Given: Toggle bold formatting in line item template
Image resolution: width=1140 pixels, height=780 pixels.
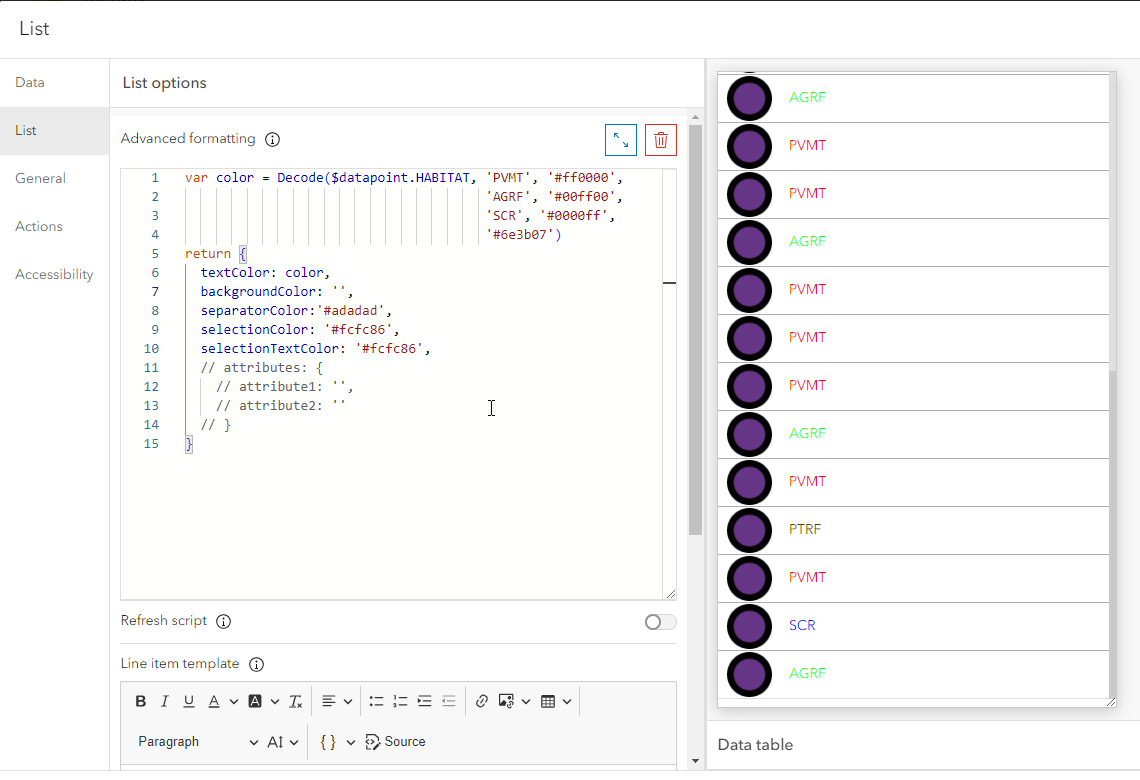Looking at the screenshot, I should click(141, 701).
